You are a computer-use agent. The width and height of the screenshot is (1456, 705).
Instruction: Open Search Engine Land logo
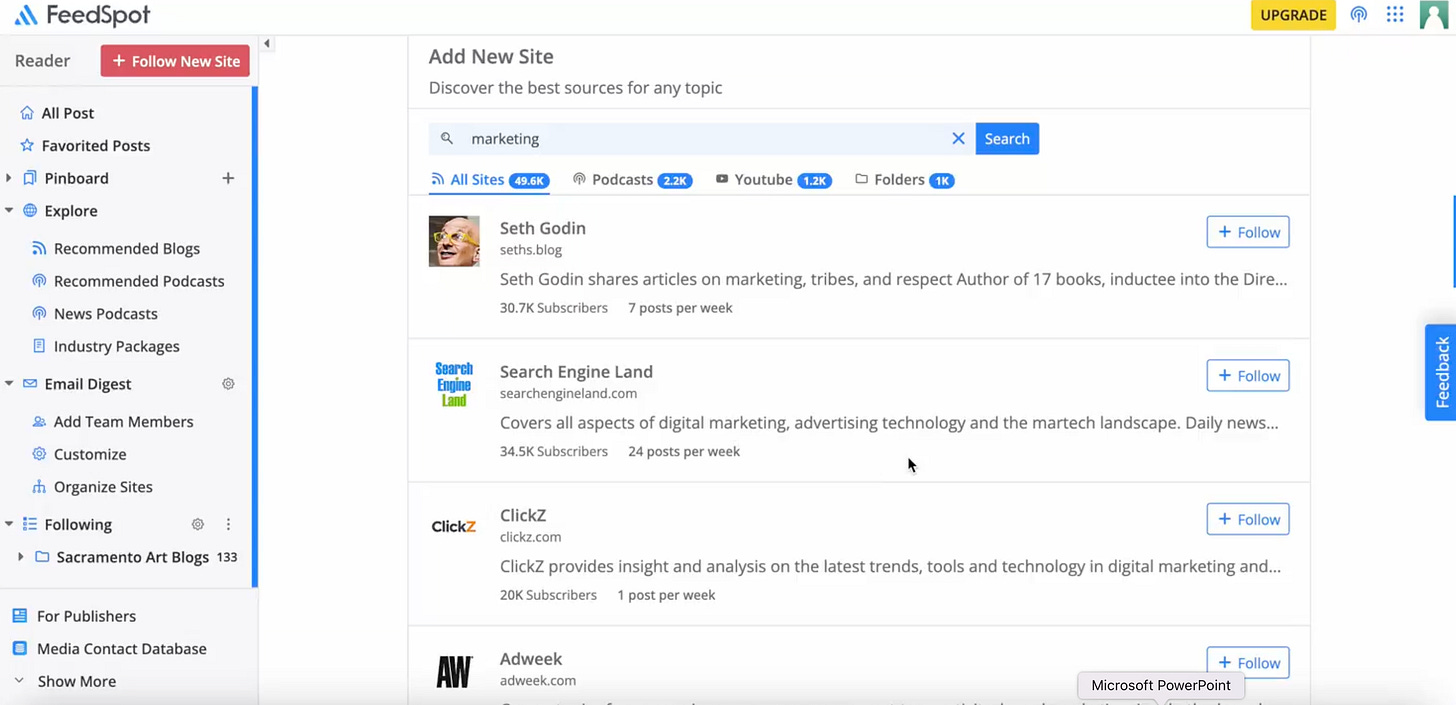pyautogui.click(x=454, y=385)
